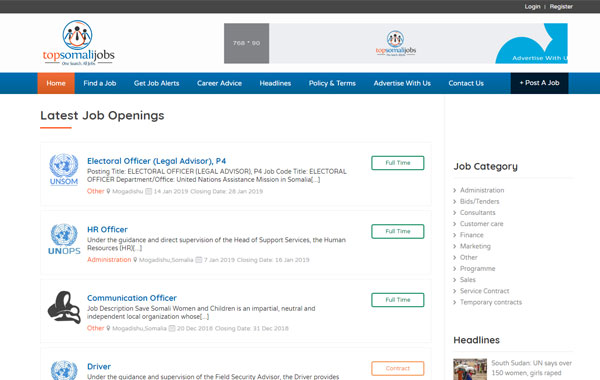Open the HR Officer job title
This screenshot has height=380, width=600.
[107, 230]
